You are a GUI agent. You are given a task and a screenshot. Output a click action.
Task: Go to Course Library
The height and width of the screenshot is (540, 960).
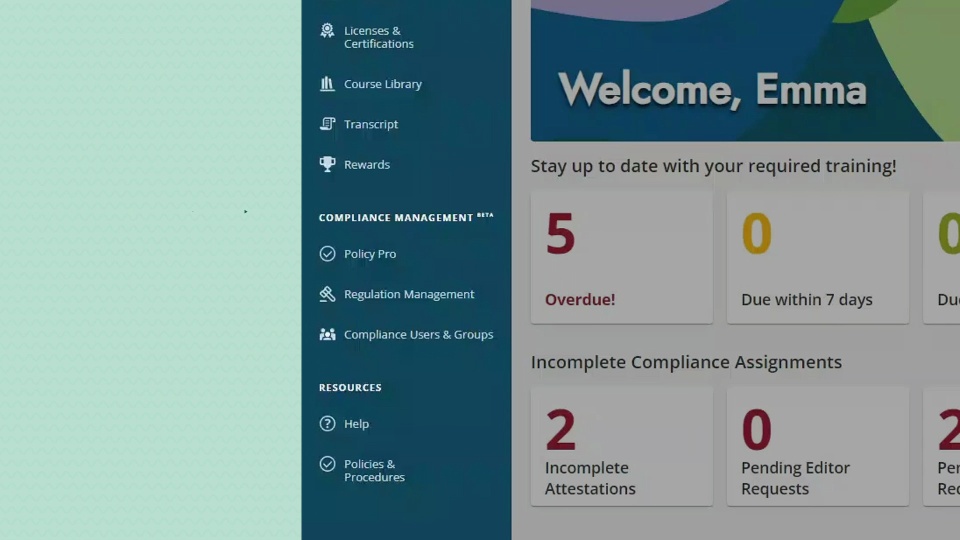[x=383, y=84]
